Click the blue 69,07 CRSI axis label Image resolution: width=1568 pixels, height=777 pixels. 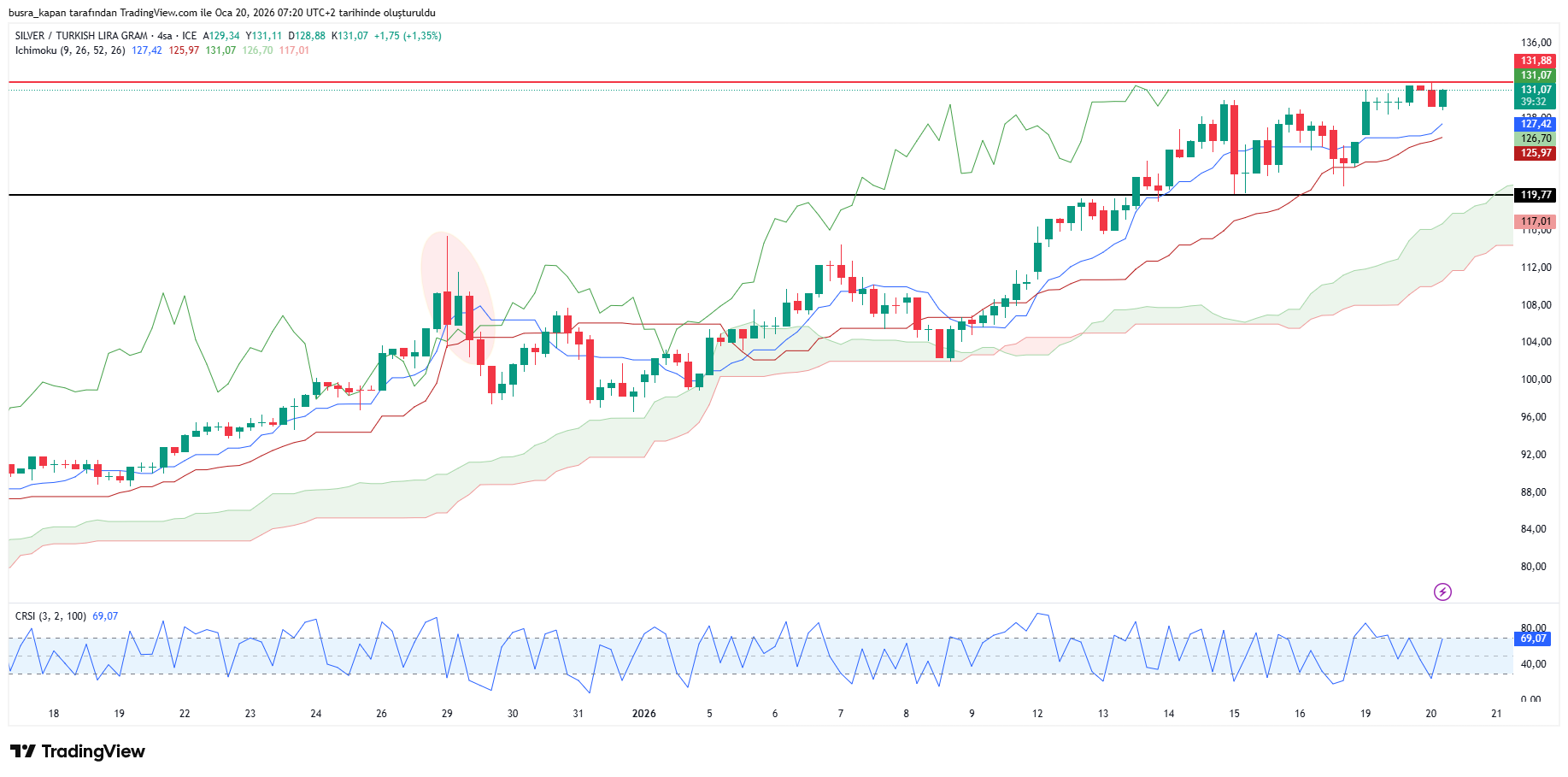coord(1533,639)
